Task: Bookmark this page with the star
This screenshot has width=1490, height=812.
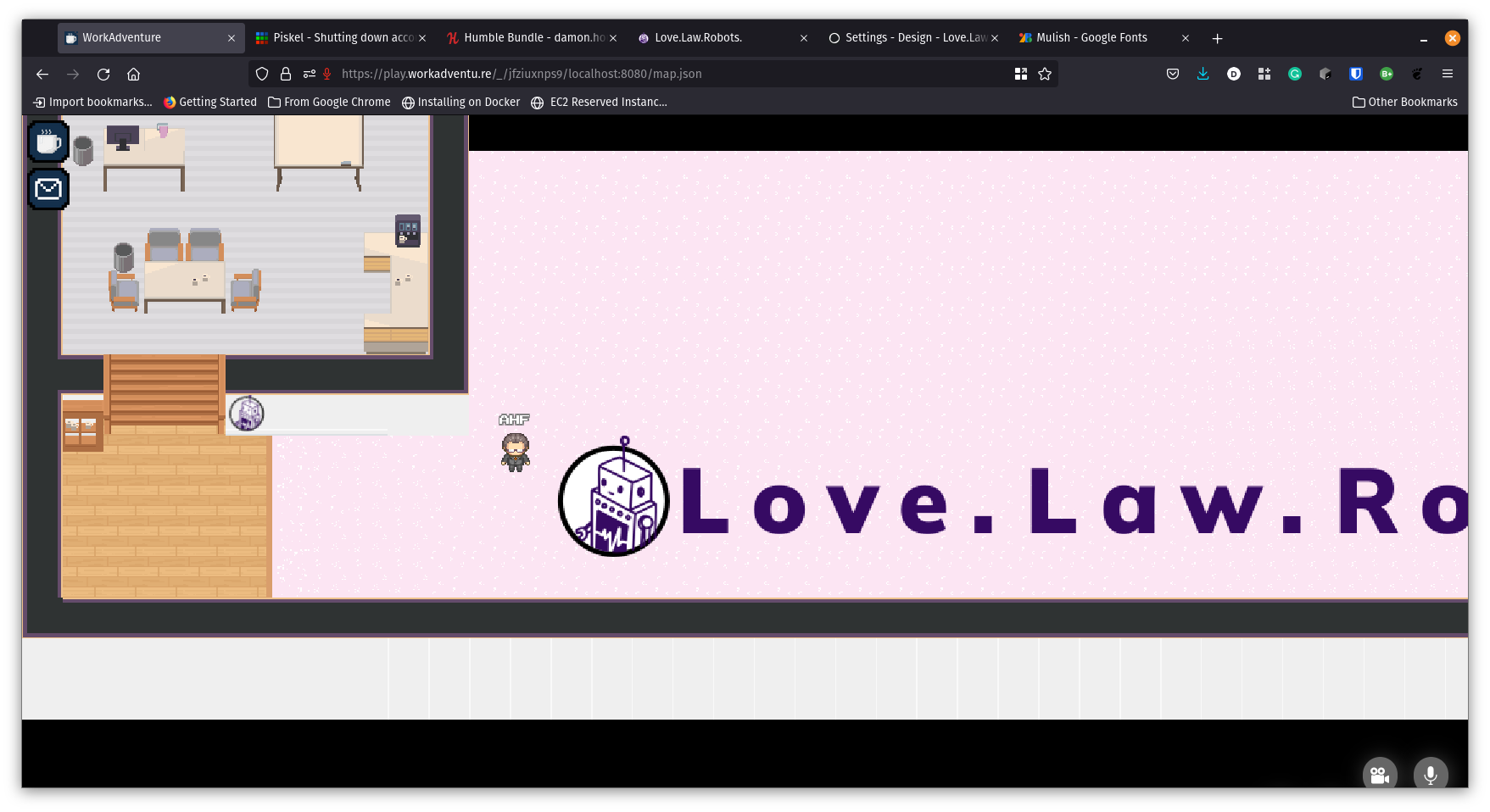Action: click(1045, 74)
